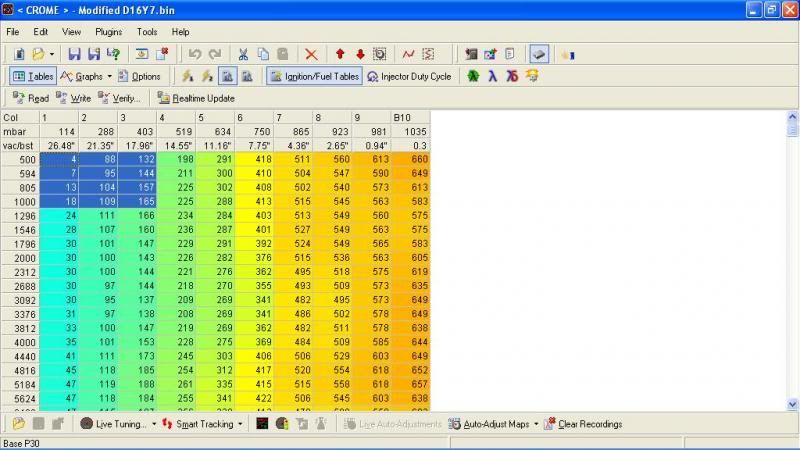Click the Save disk icon
Viewport: 800px width, 450px height.
point(74,54)
